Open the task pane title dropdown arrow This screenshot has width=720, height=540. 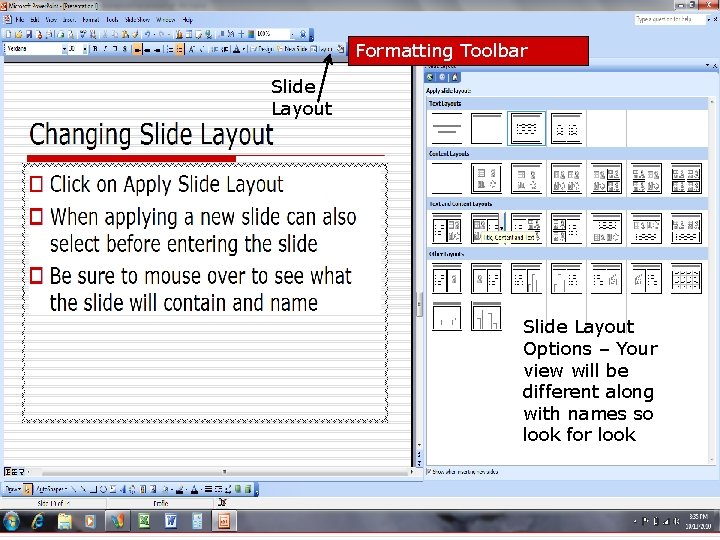708,66
